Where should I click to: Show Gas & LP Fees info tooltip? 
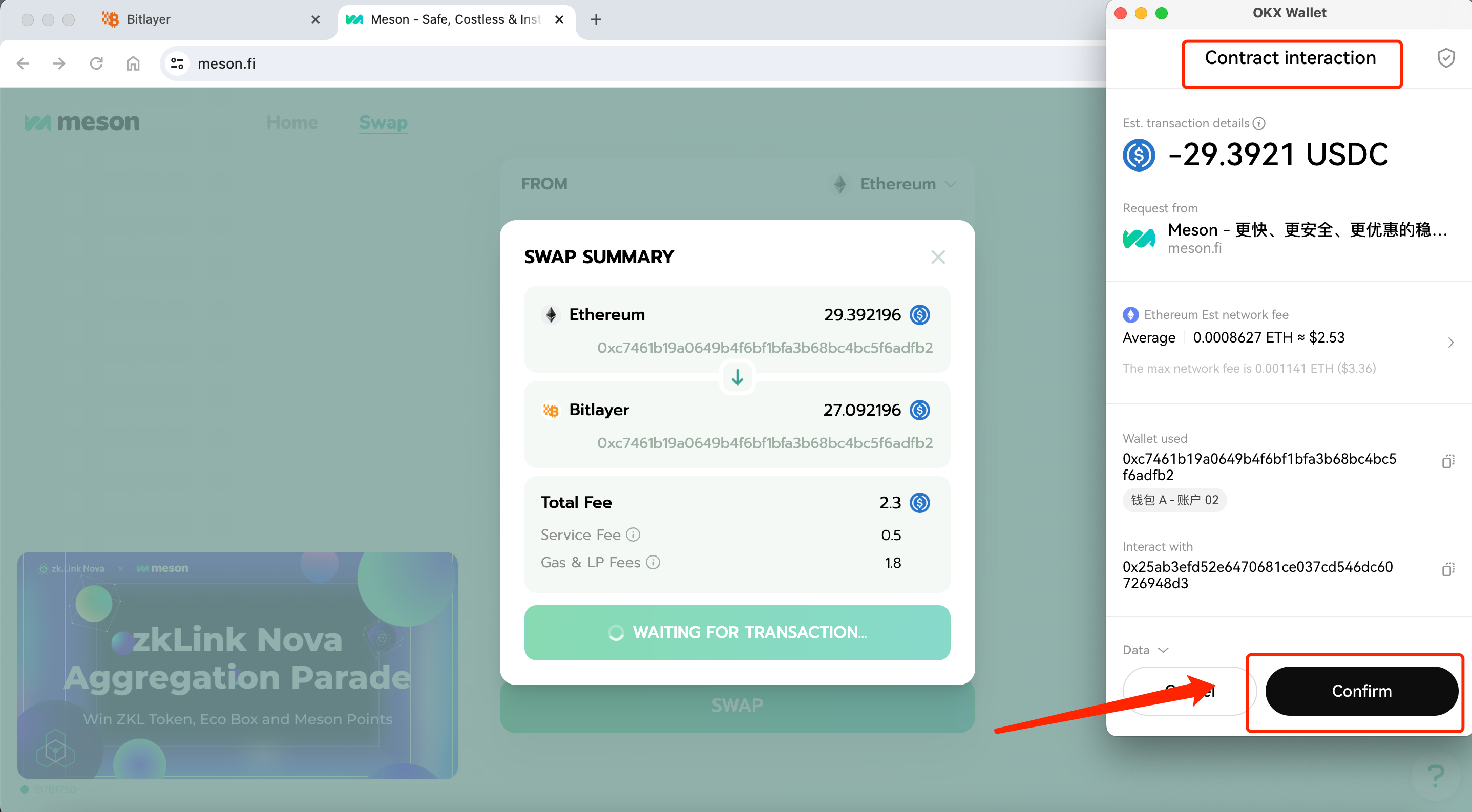pyautogui.click(x=653, y=563)
